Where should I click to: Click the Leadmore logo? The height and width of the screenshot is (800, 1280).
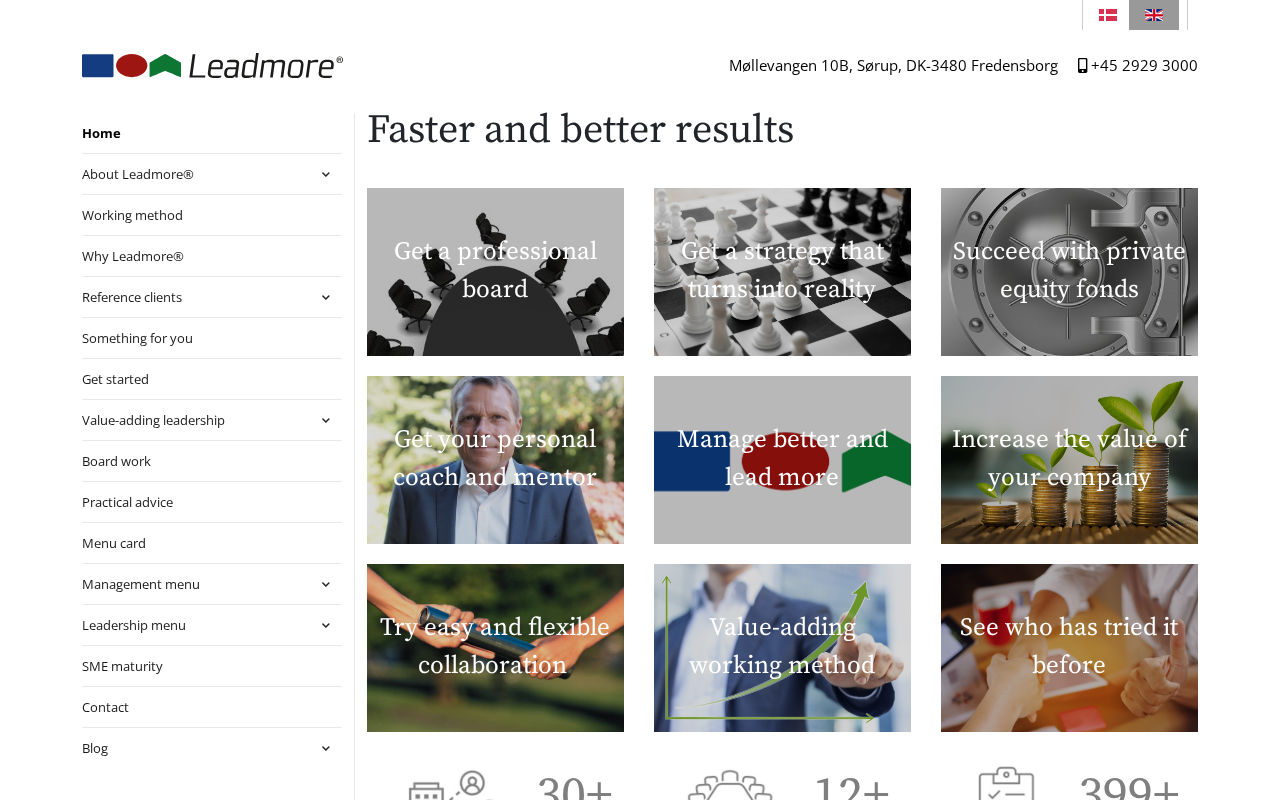[212, 66]
